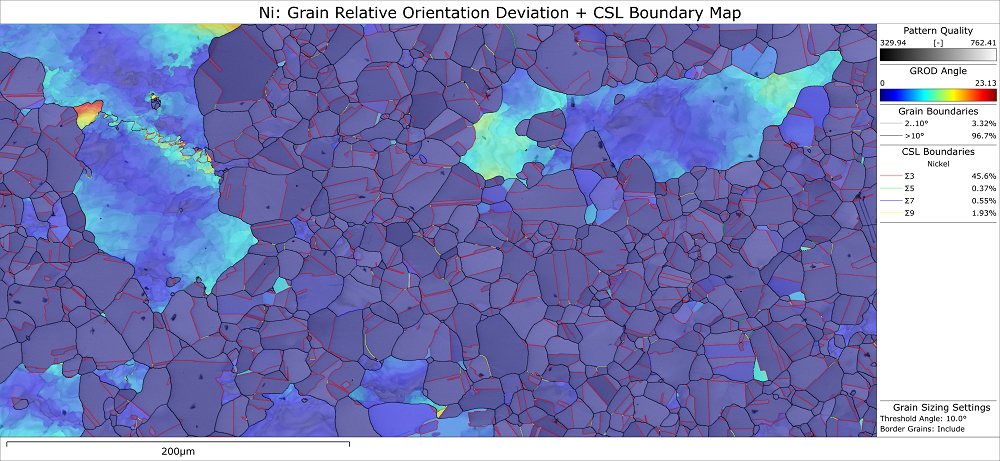Select the Border Grains Include setting
The height and width of the screenshot is (461, 1000).
coord(922,429)
